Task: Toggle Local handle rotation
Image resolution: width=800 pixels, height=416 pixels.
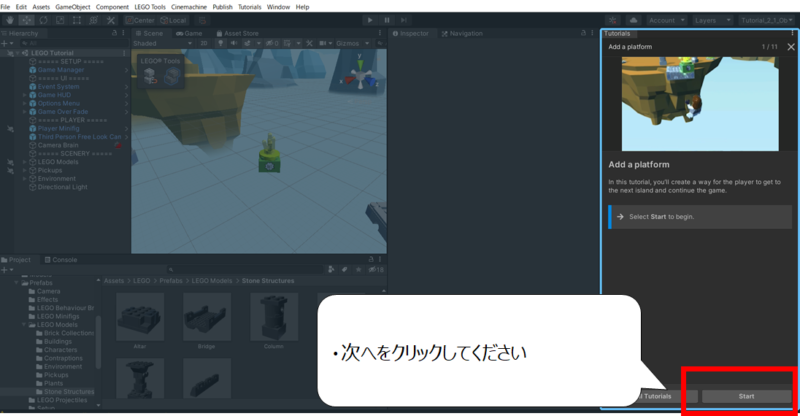Action: coord(174,20)
